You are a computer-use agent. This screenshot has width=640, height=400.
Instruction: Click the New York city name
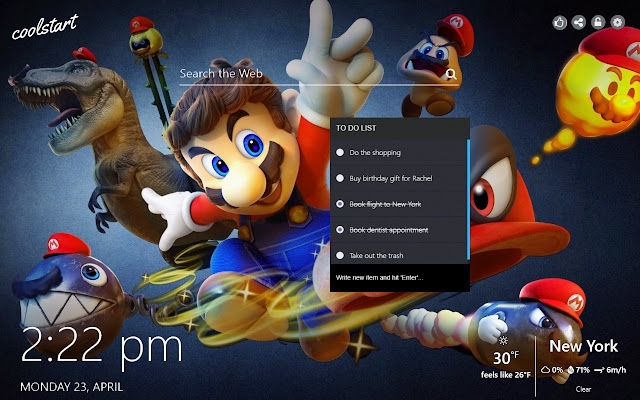point(584,347)
